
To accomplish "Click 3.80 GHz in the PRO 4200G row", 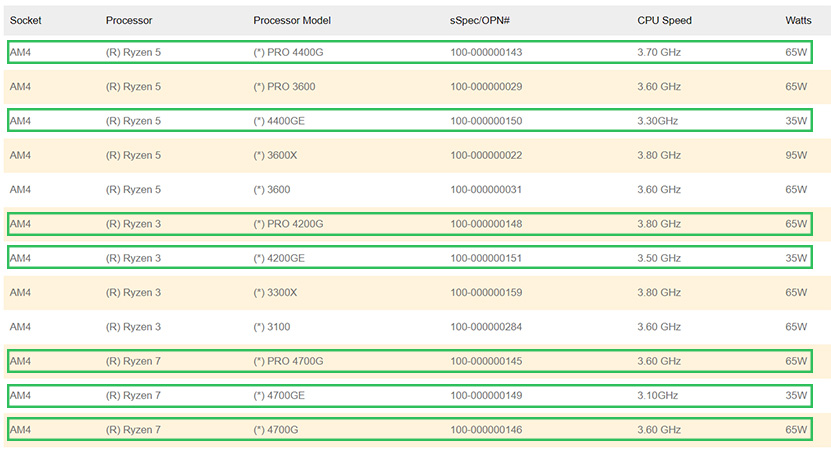I will (659, 224).
